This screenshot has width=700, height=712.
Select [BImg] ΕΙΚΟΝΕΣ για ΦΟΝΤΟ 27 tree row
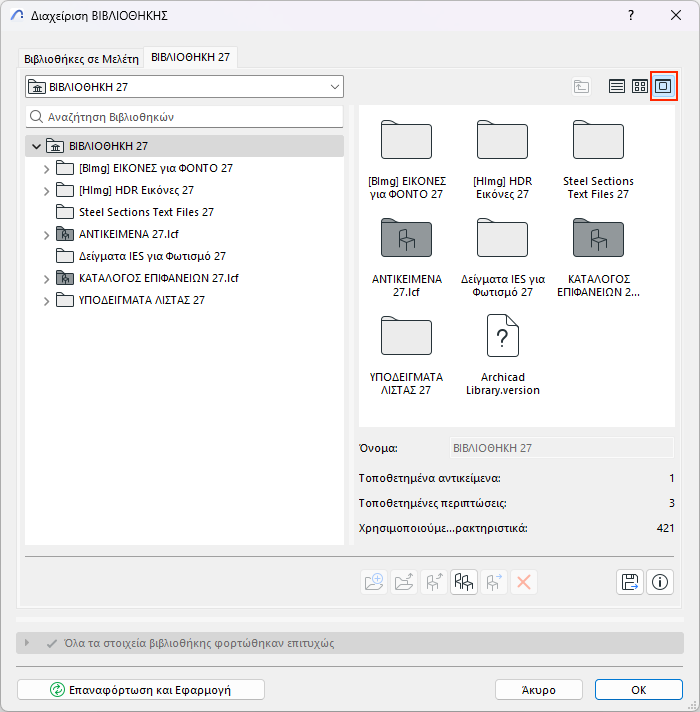[184, 168]
